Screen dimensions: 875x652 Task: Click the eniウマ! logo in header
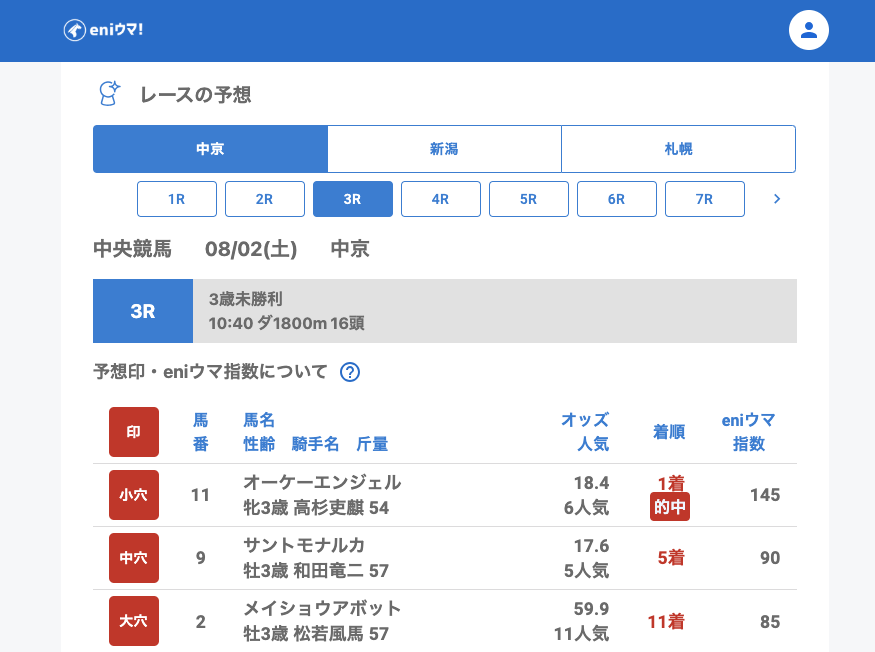coord(103,30)
